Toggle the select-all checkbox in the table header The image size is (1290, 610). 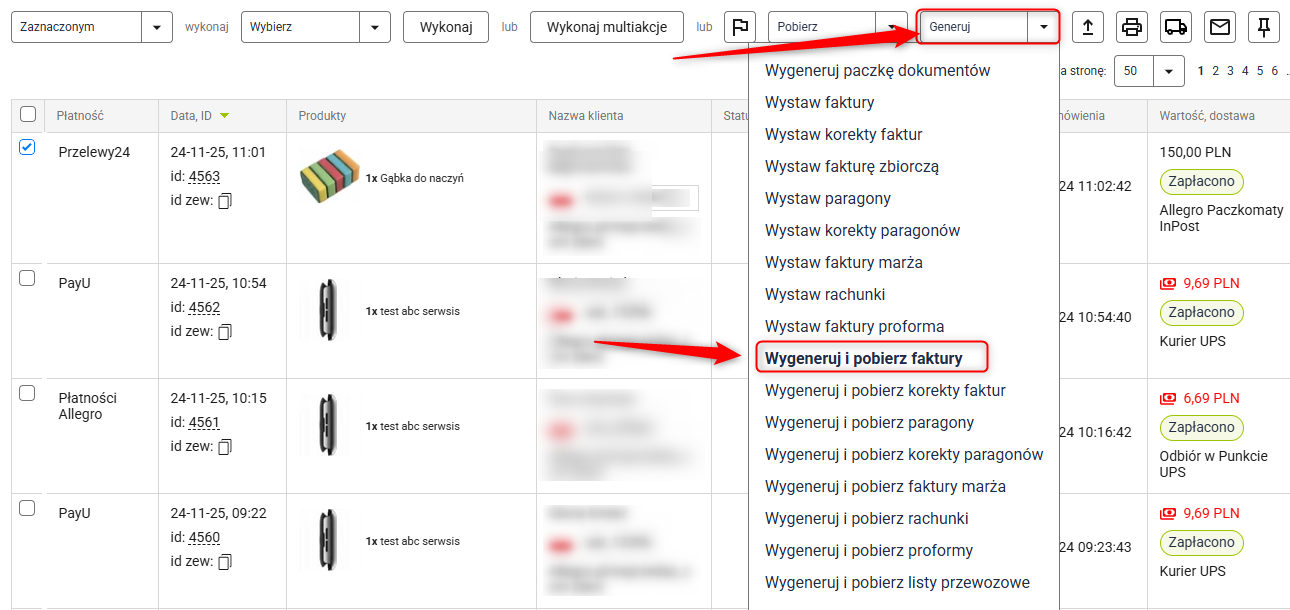[x=28, y=115]
